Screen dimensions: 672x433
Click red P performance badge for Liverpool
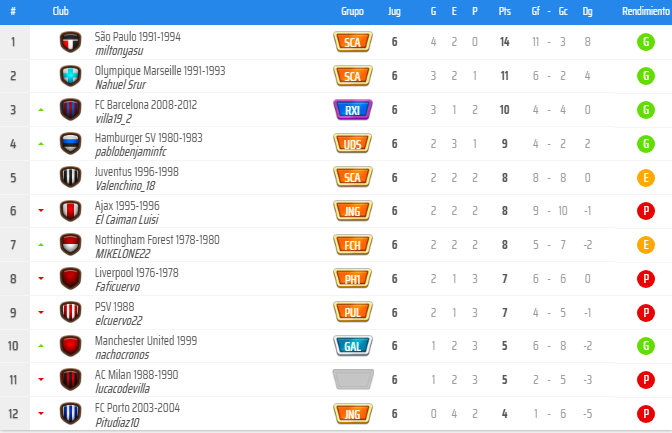[x=646, y=279]
